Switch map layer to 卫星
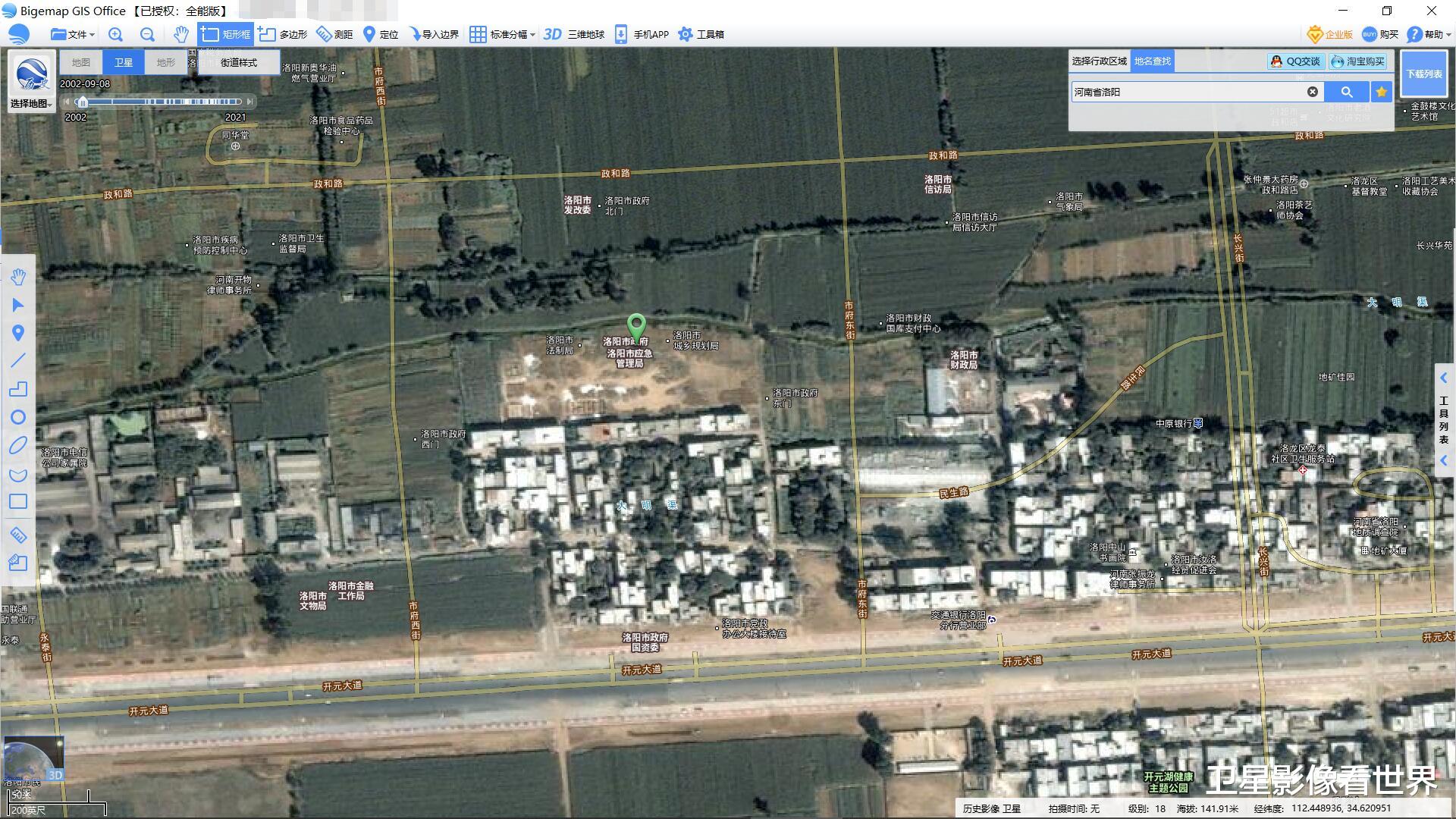The height and width of the screenshot is (819, 1456). (123, 63)
